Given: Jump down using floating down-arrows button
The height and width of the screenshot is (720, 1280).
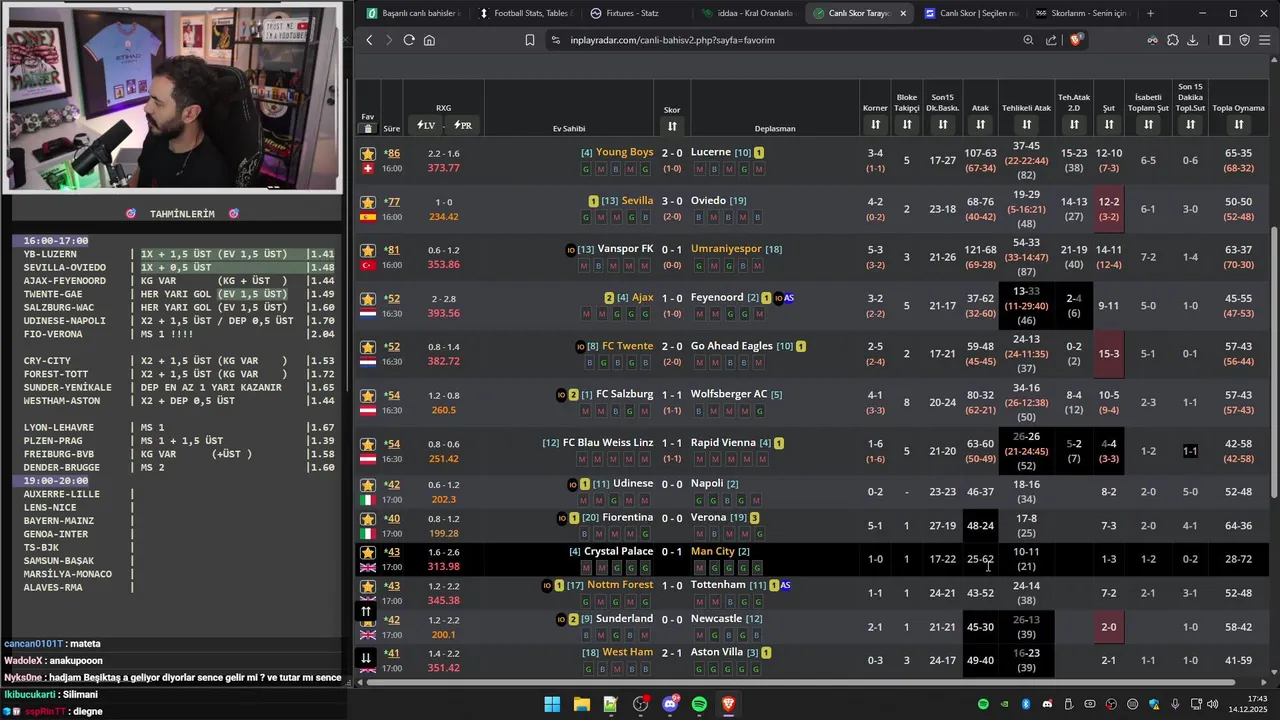Looking at the screenshot, I should 366,657.
